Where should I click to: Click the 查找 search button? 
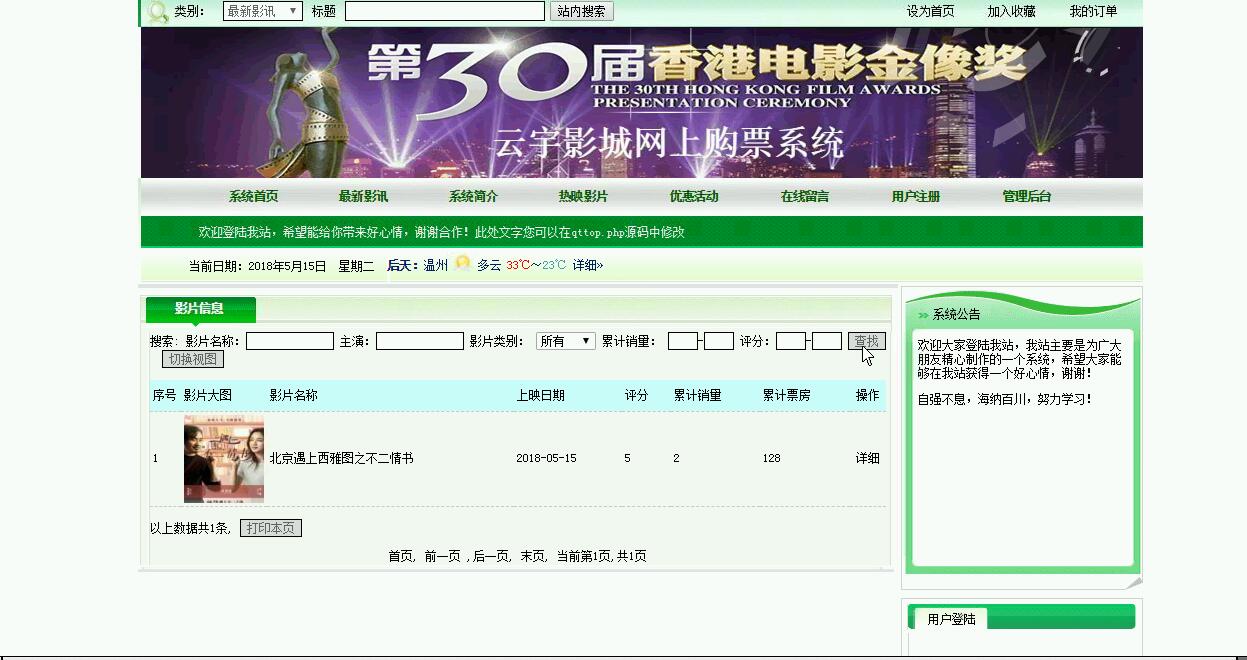point(867,341)
